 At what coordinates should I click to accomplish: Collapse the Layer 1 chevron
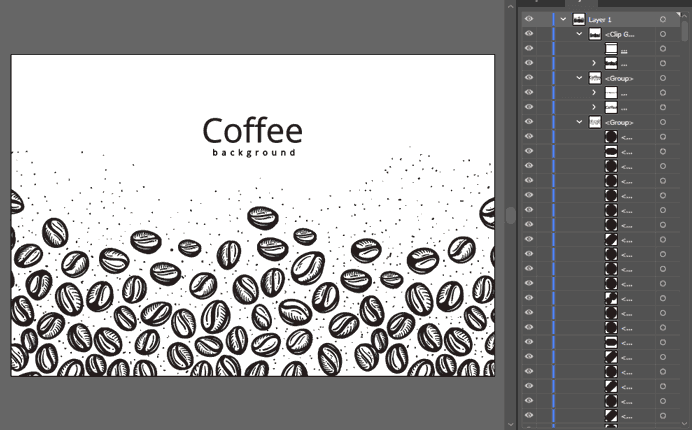(563, 19)
